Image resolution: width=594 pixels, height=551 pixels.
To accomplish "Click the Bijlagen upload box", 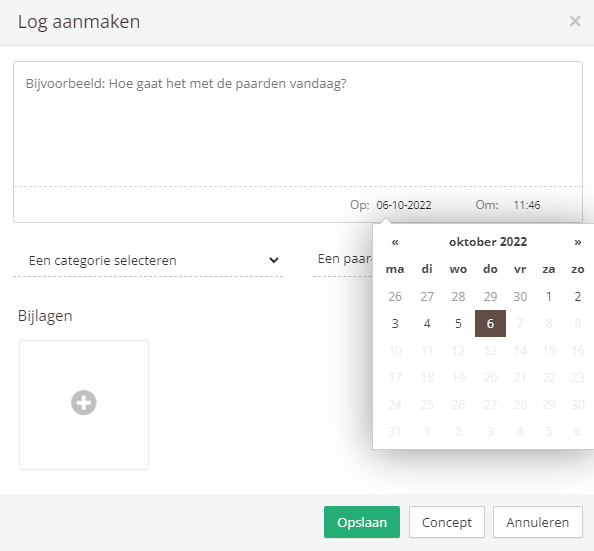I will click(x=84, y=405).
